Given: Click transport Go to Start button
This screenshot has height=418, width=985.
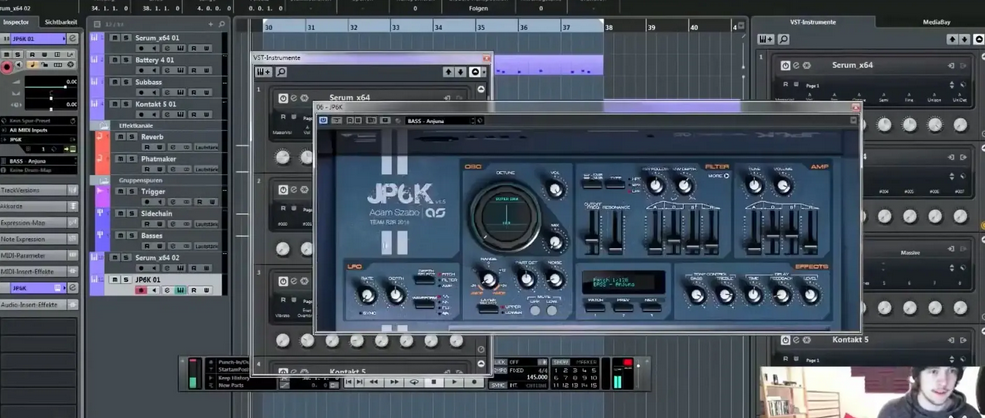Looking at the screenshot, I should pos(349,382).
